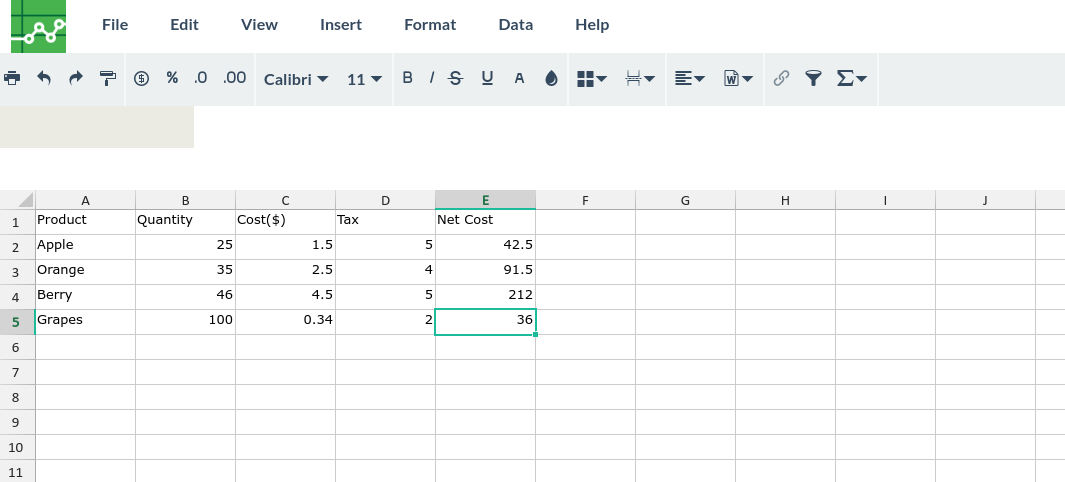Open the font size 11 dropdown
This screenshot has height=482, width=1065.
pos(364,79)
